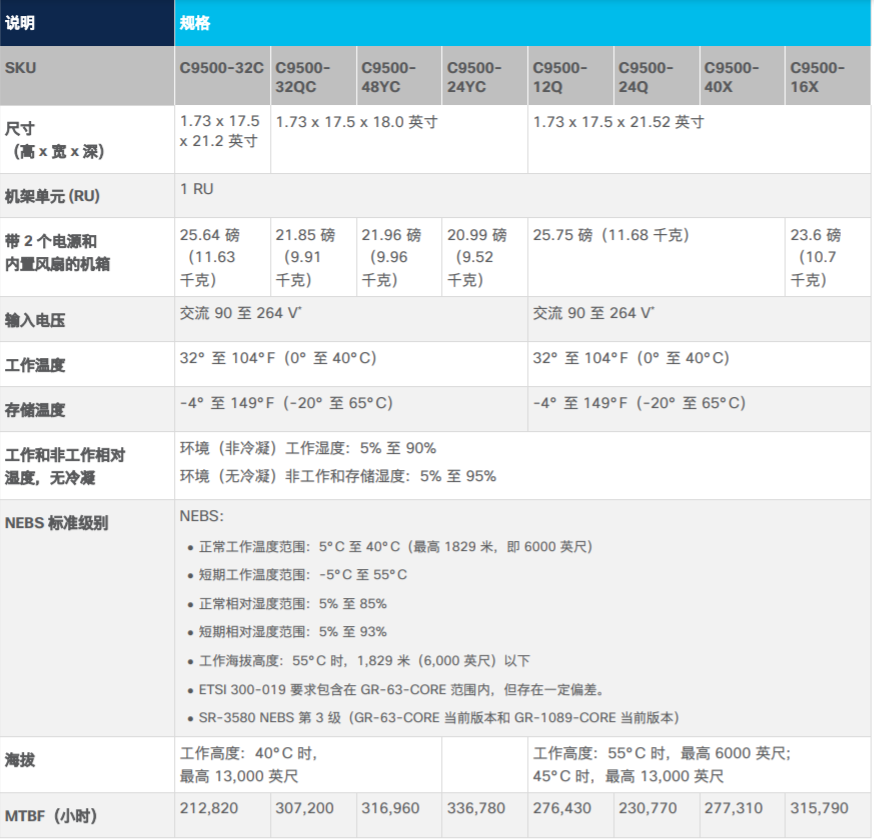Click the 23.6 磅 weight cell
The width and height of the screenshot is (874, 839).
[828, 257]
